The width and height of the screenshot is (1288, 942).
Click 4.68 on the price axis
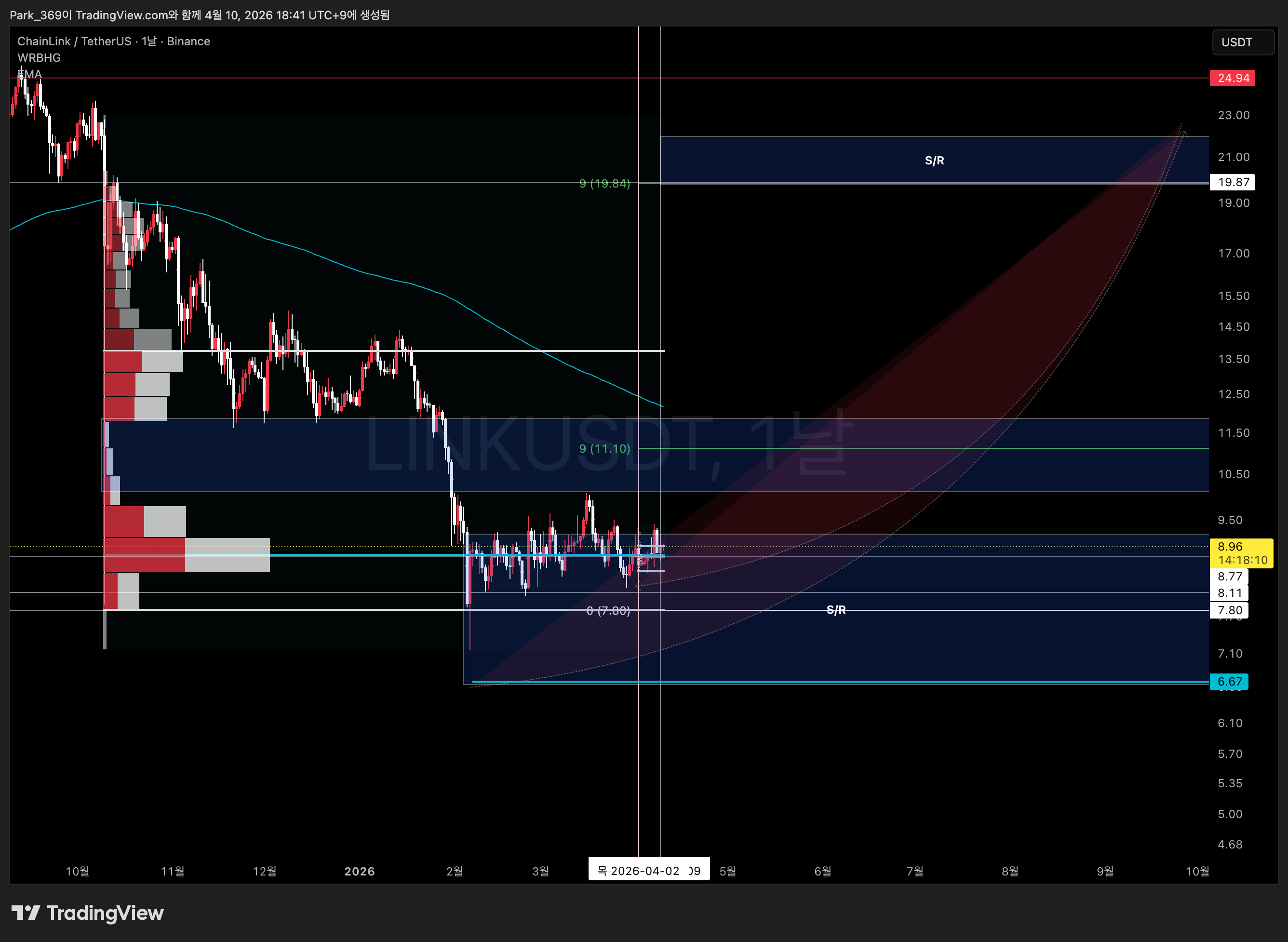tap(1230, 845)
